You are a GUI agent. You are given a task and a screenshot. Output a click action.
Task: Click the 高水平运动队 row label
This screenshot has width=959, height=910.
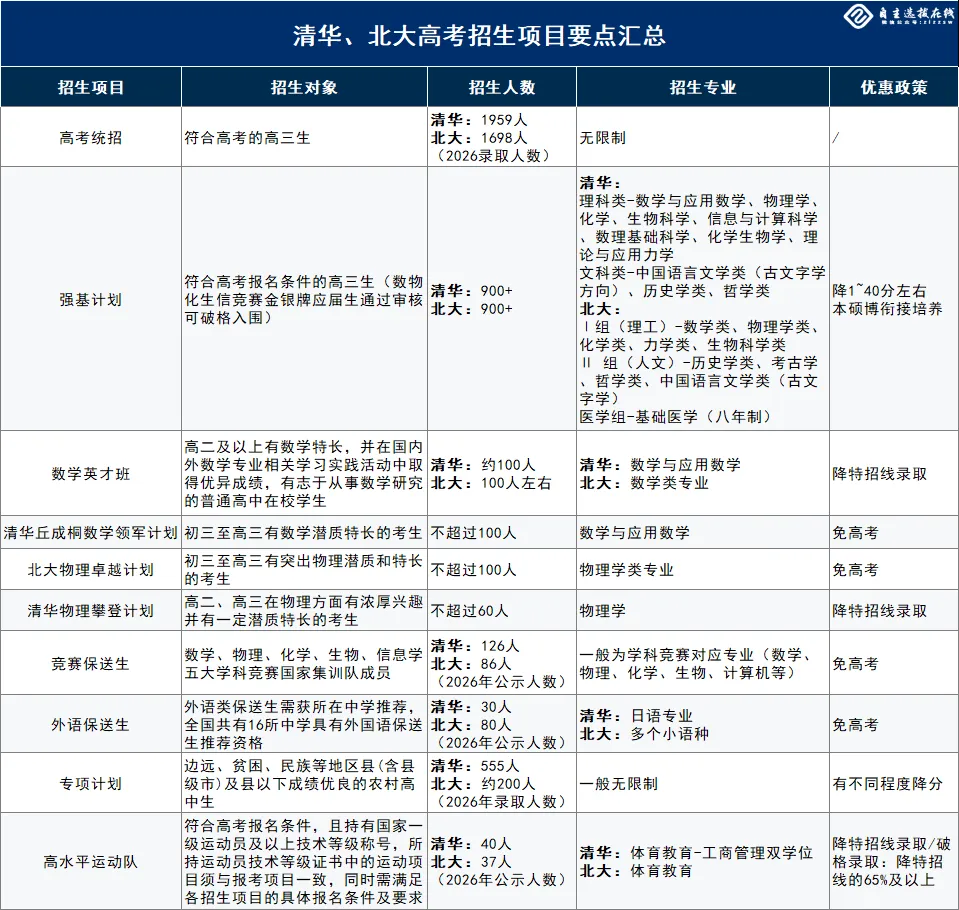[x=91, y=861]
